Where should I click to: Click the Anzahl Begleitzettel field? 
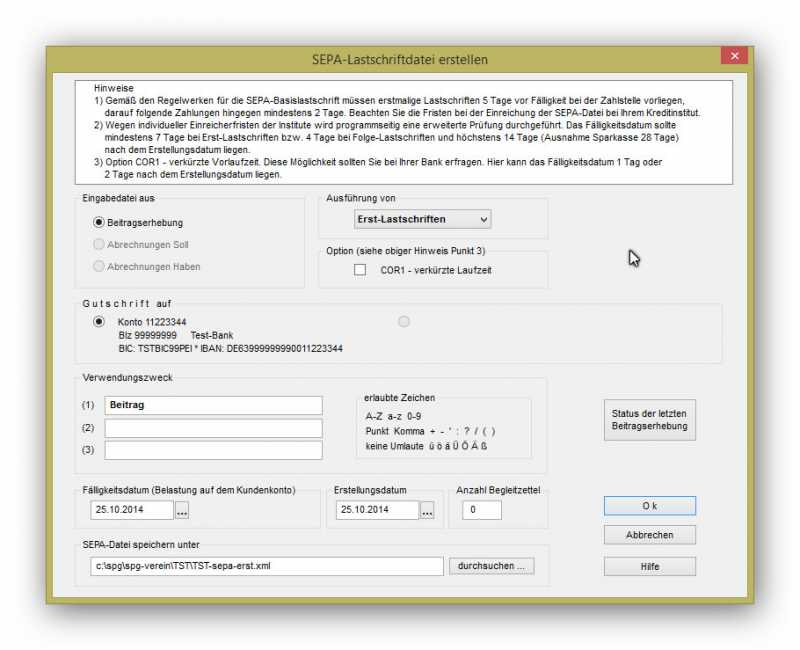pyautogui.click(x=481, y=510)
